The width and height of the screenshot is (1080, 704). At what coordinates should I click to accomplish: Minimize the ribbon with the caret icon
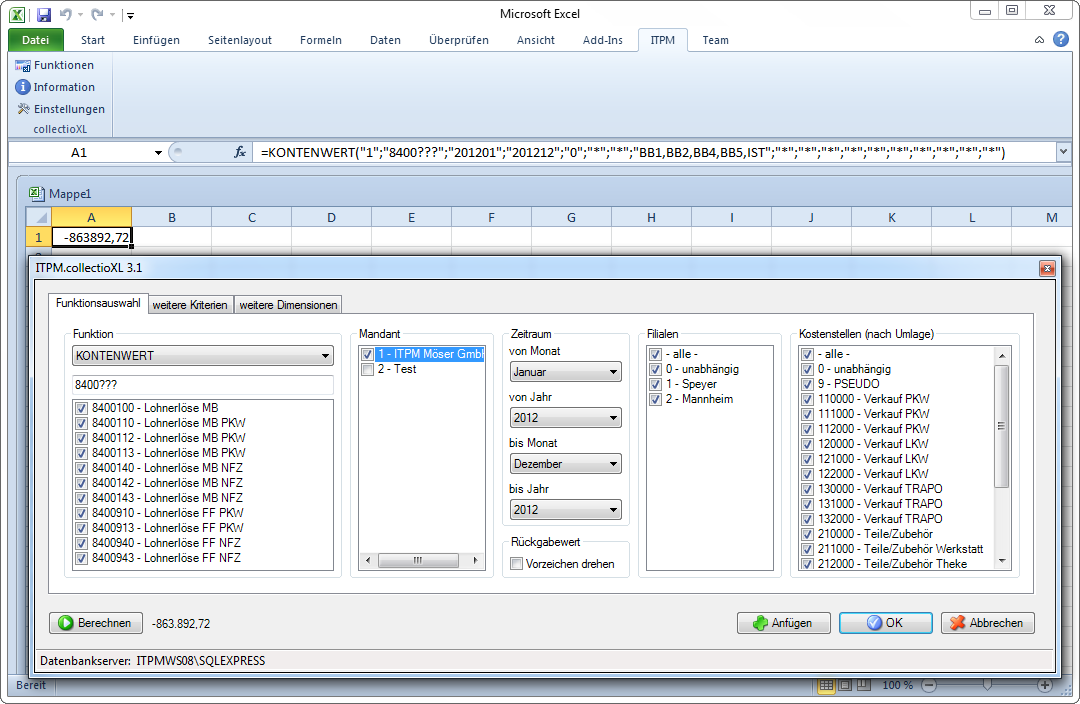click(1039, 40)
